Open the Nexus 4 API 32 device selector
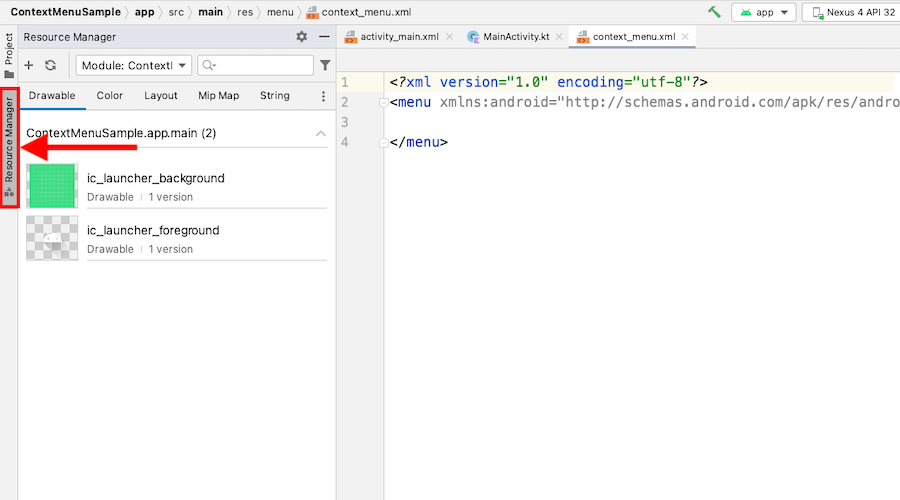This screenshot has width=900, height=500. click(x=852, y=12)
